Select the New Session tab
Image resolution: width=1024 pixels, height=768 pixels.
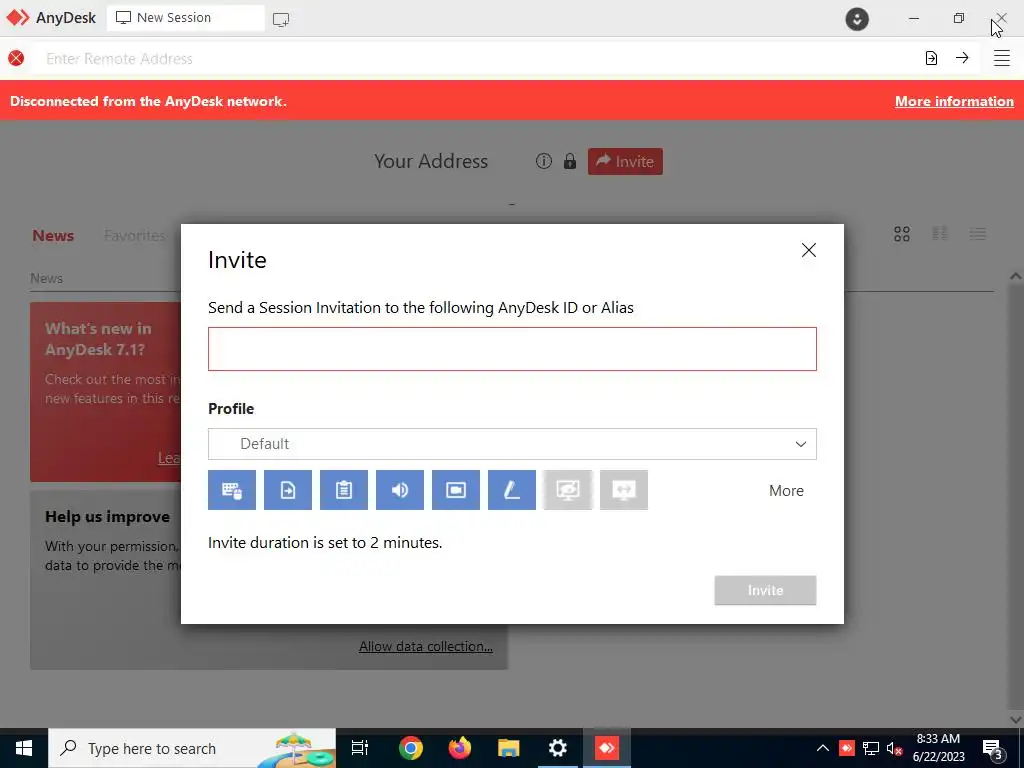[185, 18]
